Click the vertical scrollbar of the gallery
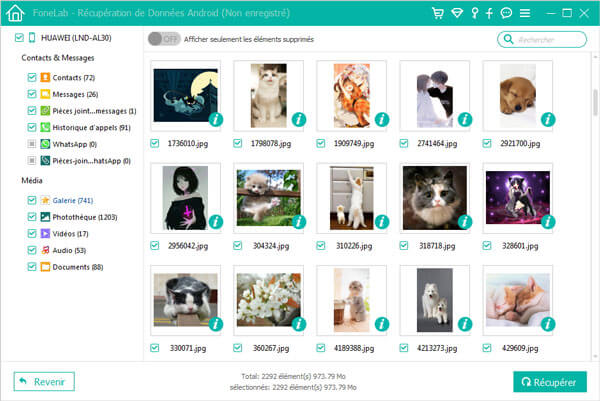The width and height of the screenshot is (600, 401). point(595,102)
